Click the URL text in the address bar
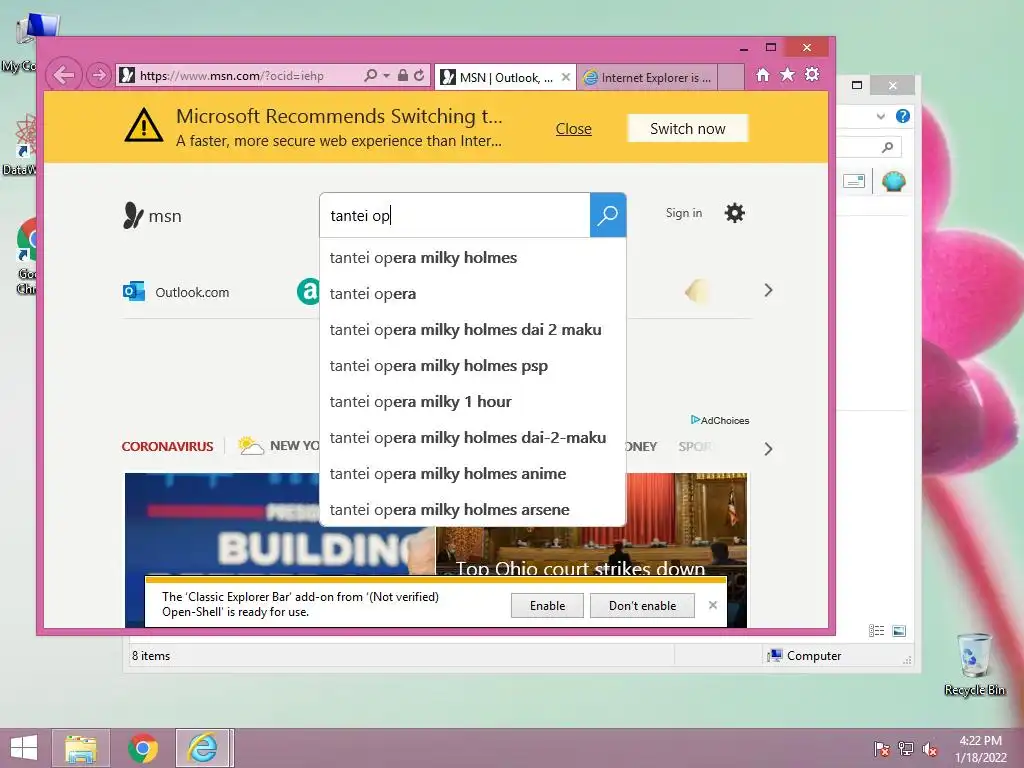 pos(232,76)
